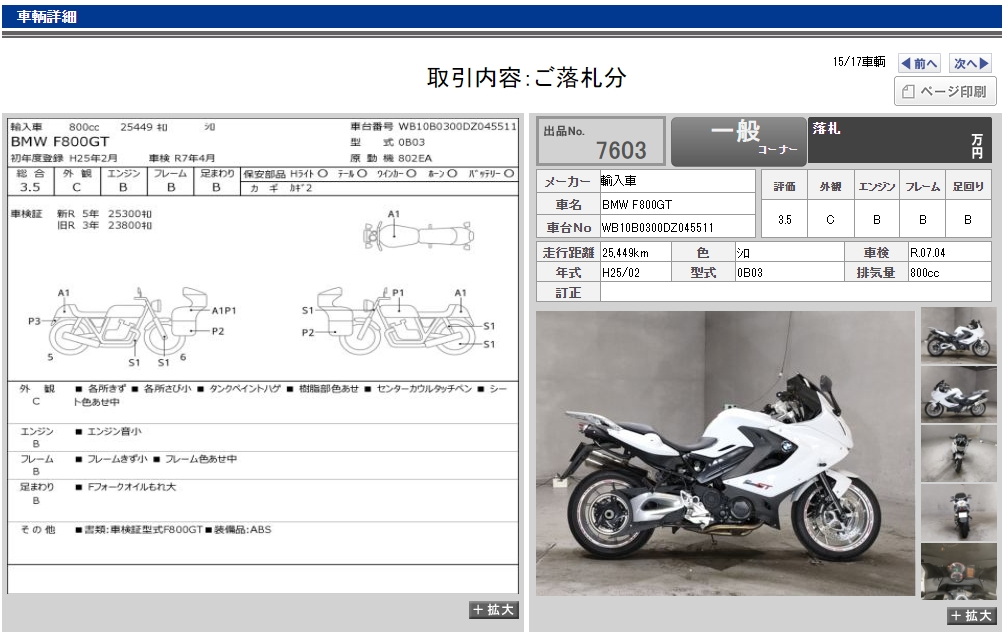Click the 15/17車輌 vehicle counter
The image size is (1008, 641).
click(858, 63)
